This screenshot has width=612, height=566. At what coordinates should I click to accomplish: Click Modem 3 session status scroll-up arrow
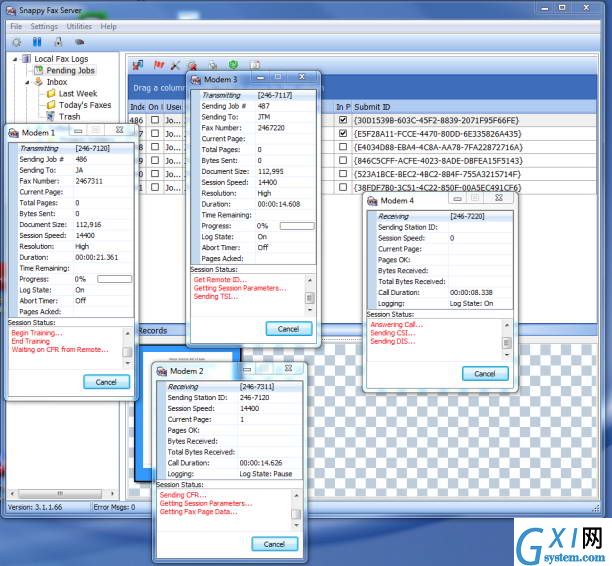click(310, 280)
